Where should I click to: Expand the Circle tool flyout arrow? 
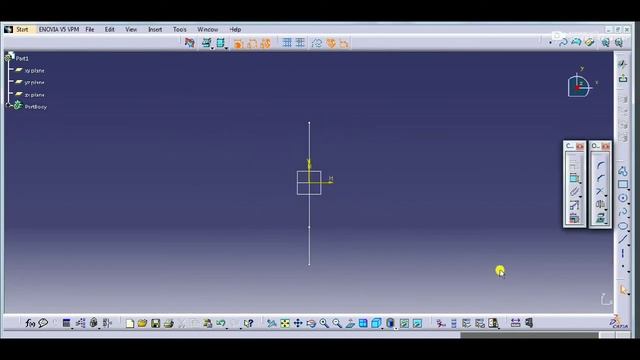click(629, 203)
